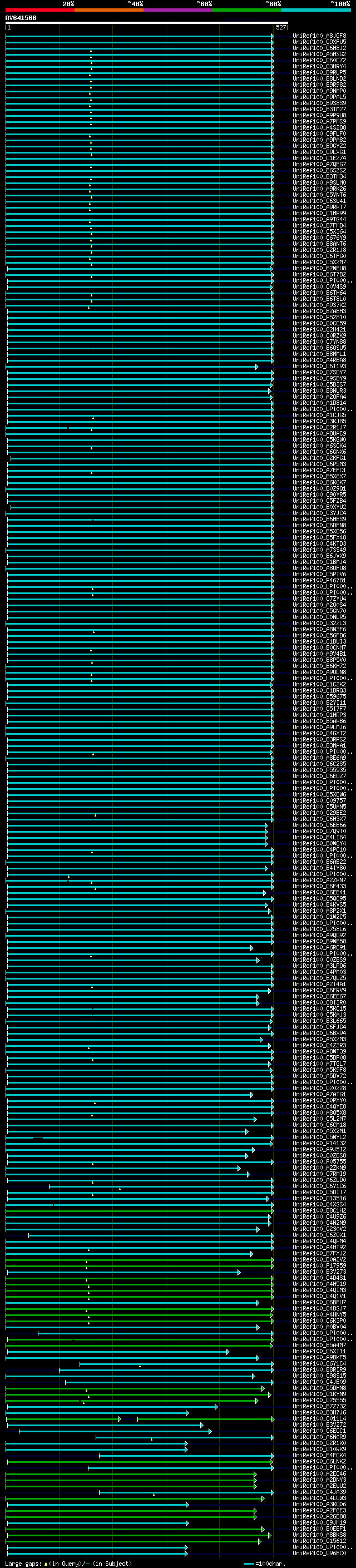356x1568 pixels.
Task: Select hit label UniRef100_B8P5V0
Action: pyautogui.click(x=319, y=660)
